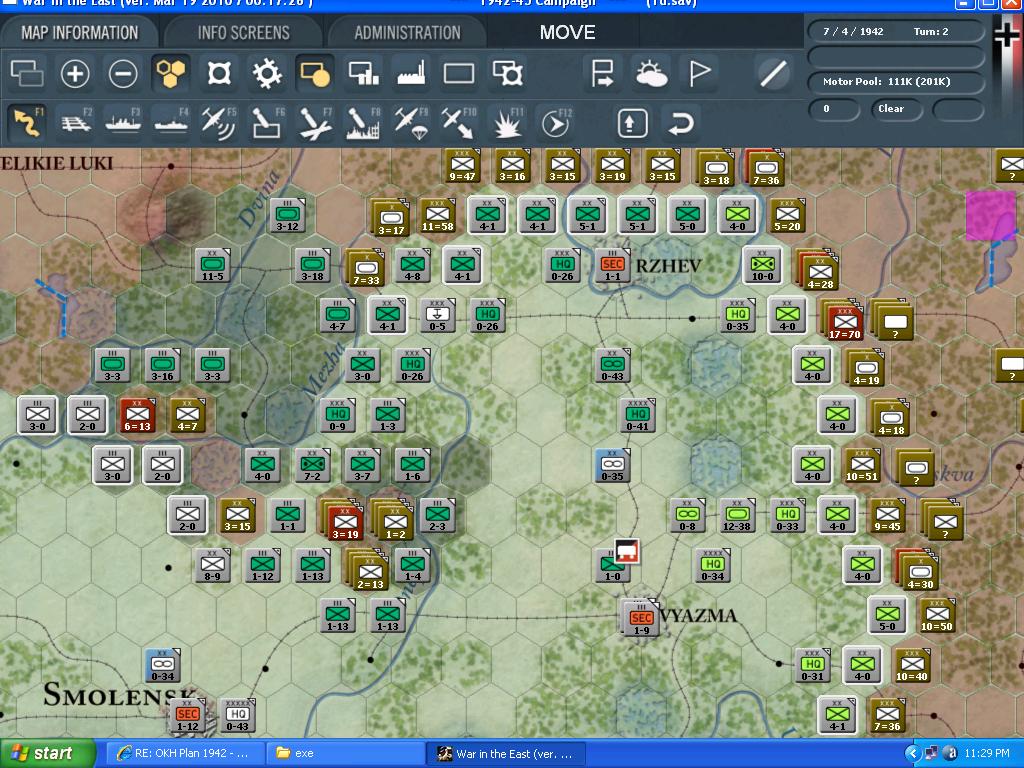This screenshot has height=768, width=1024.
Task: Select the red Soviet 17=70 unit stack
Action: click(845, 323)
